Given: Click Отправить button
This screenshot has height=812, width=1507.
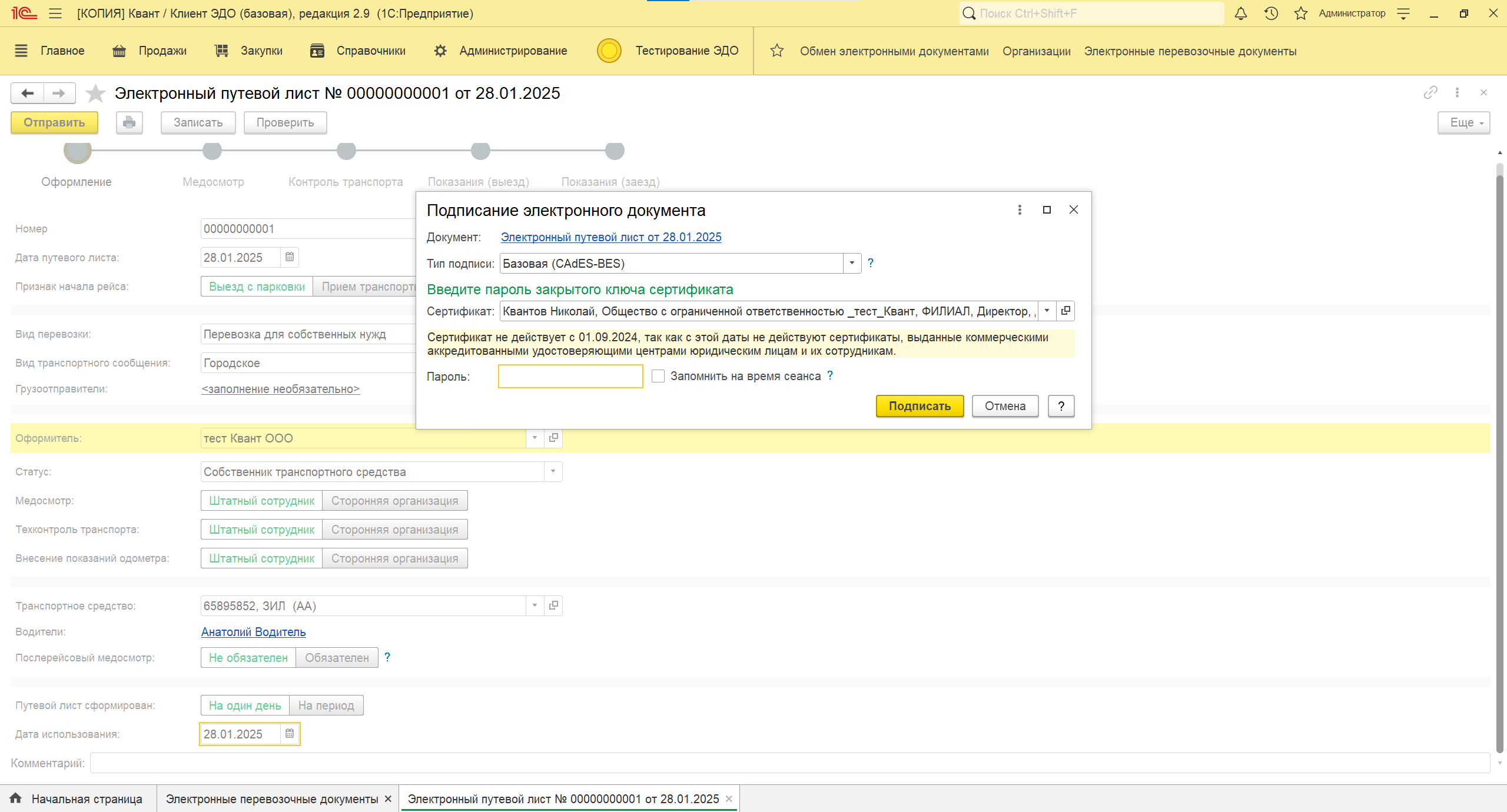Looking at the screenshot, I should tap(54, 122).
